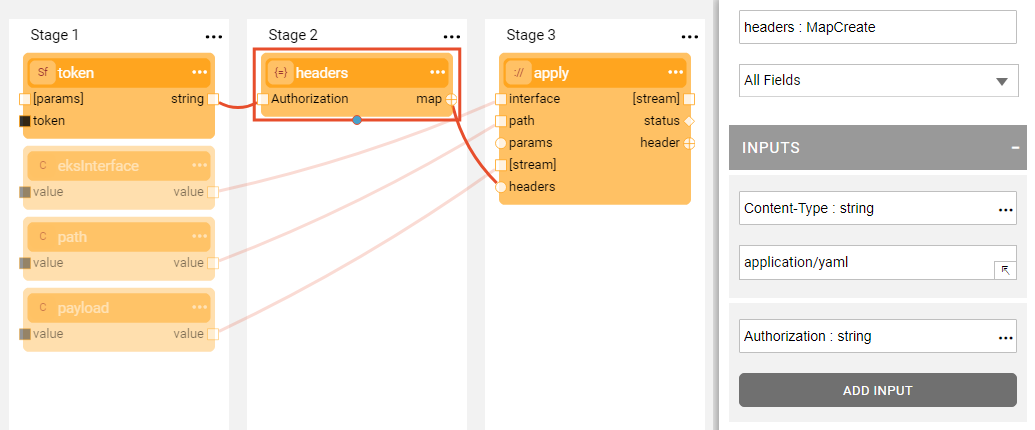The width and height of the screenshot is (1035, 430).
Task: Click the map icon on headers node
Action: (279, 72)
